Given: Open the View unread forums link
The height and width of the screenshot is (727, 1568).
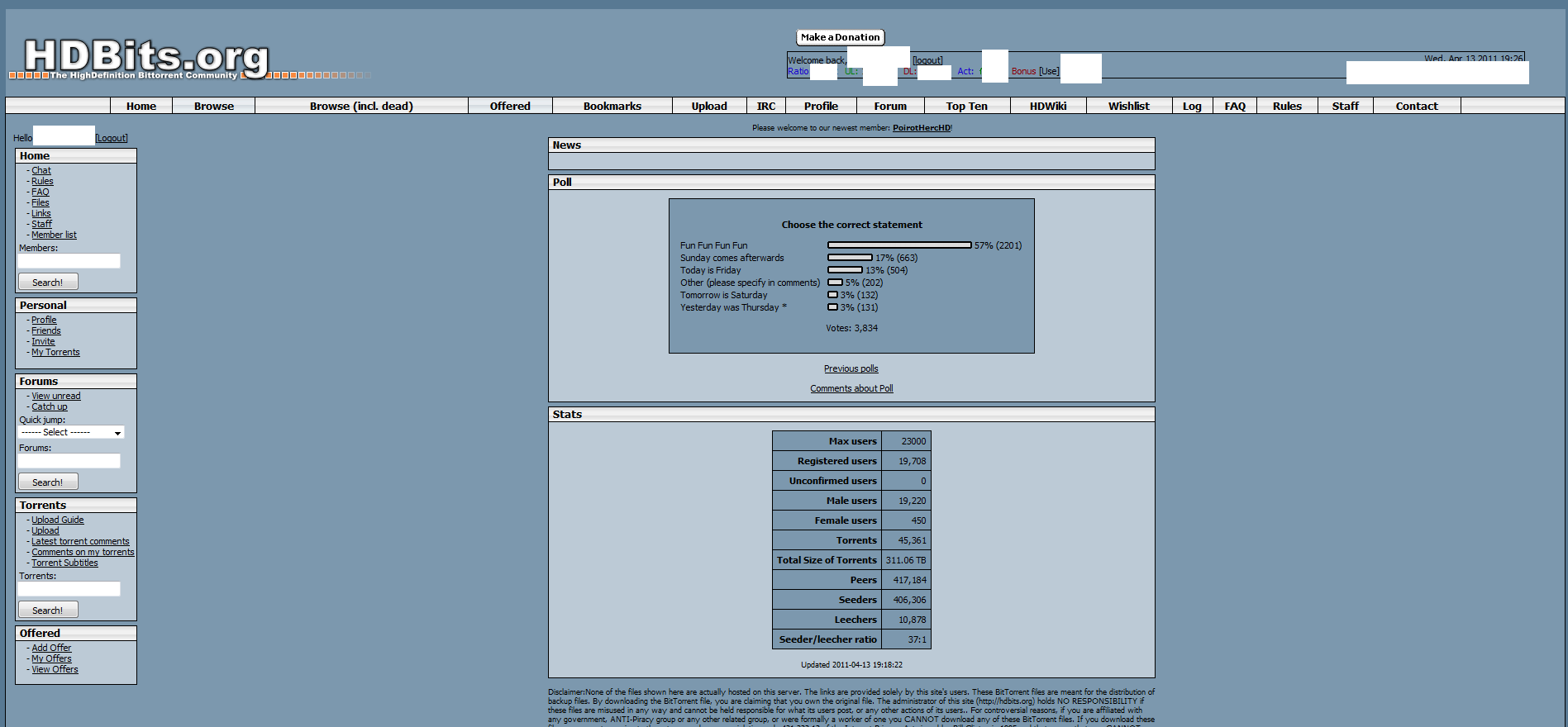Looking at the screenshot, I should point(56,396).
